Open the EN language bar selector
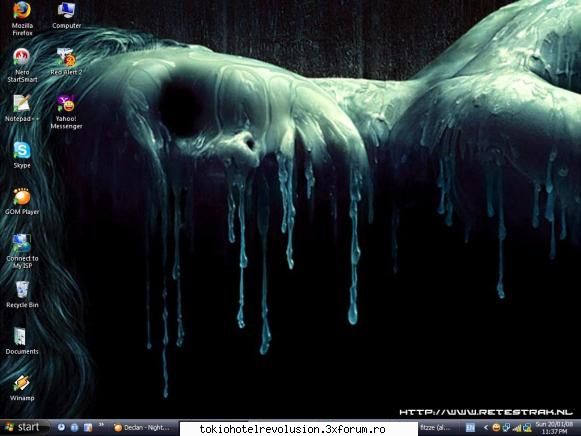The height and width of the screenshot is (436, 581). (470, 428)
